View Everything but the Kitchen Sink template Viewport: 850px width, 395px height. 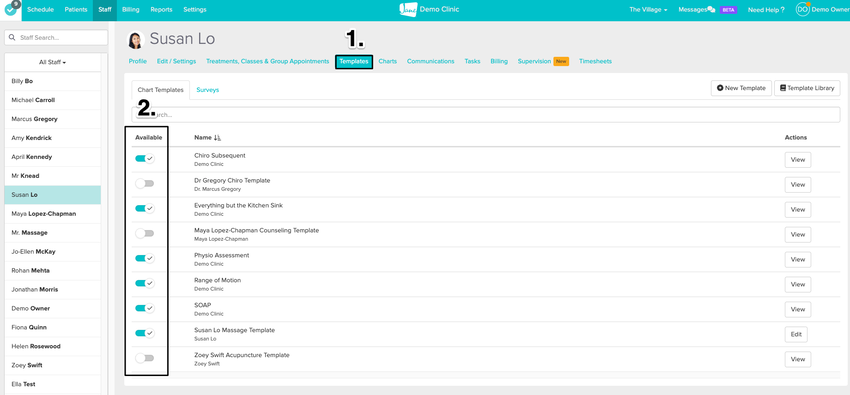click(798, 210)
